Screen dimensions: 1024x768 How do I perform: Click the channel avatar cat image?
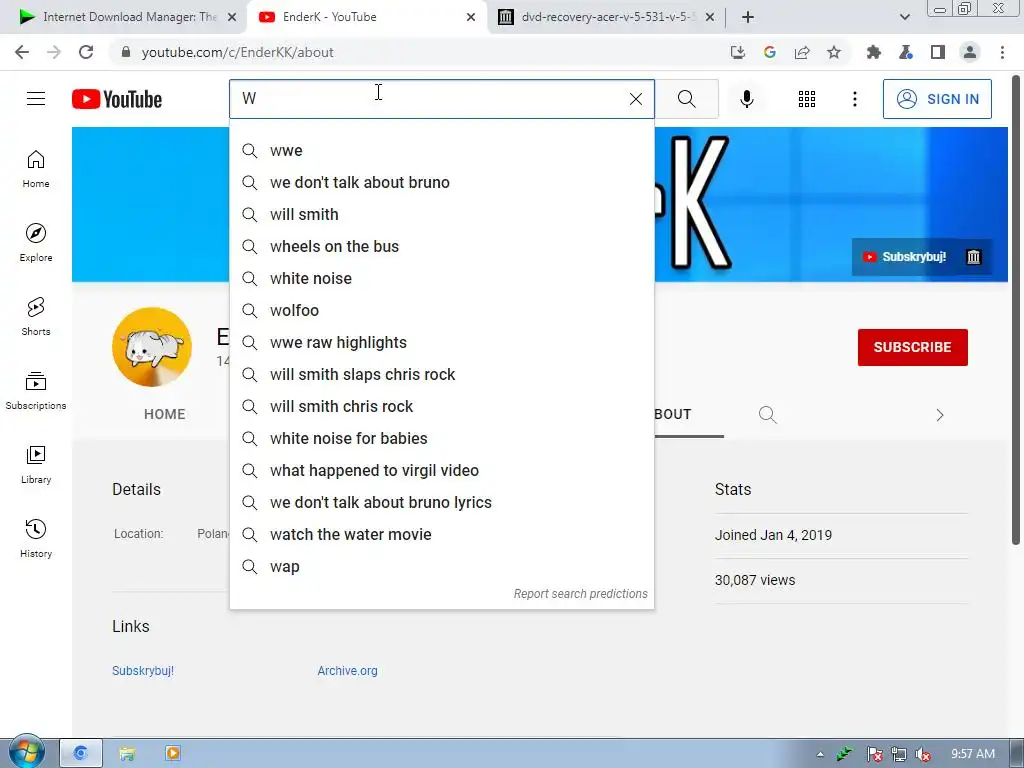point(152,347)
